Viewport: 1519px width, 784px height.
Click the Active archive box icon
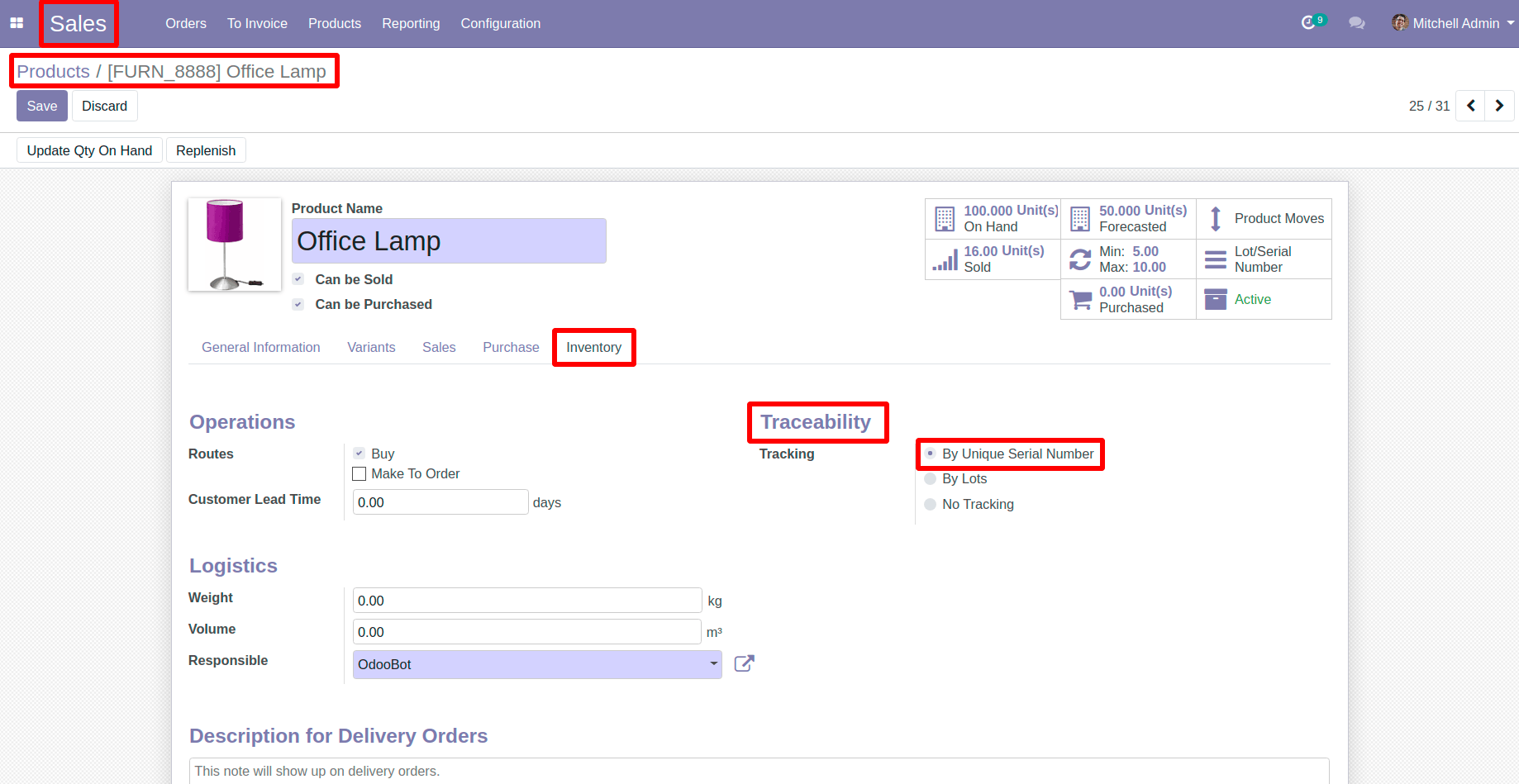pyautogui.click(x=1216, y=299)
